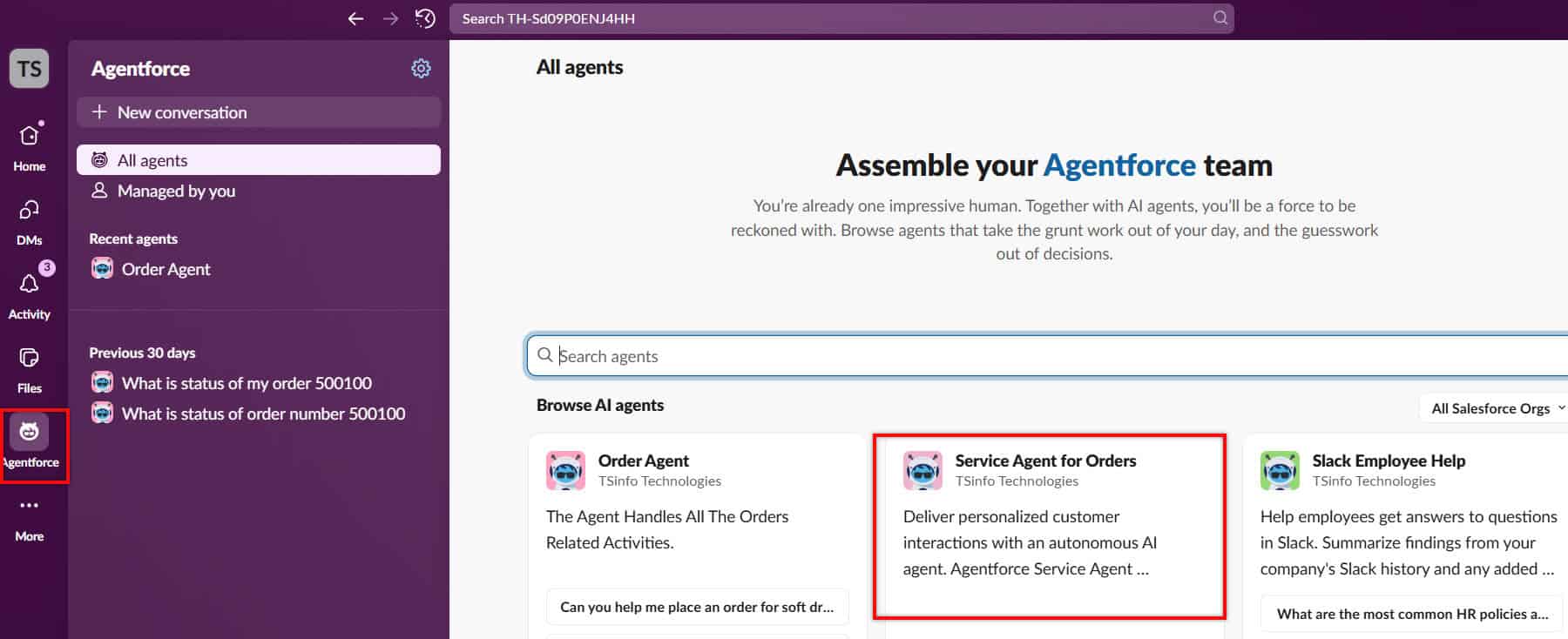Open Slack Employee Help card title
Viewport: 1568px width, 639px height.
click(1389, 461)
